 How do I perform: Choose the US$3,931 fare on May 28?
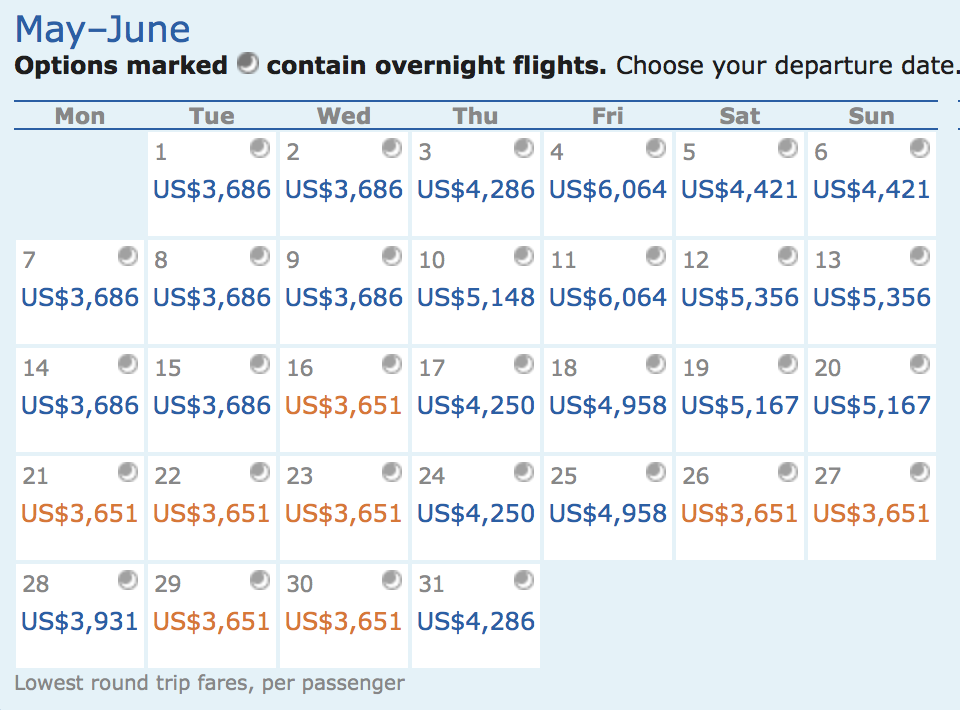79,620
